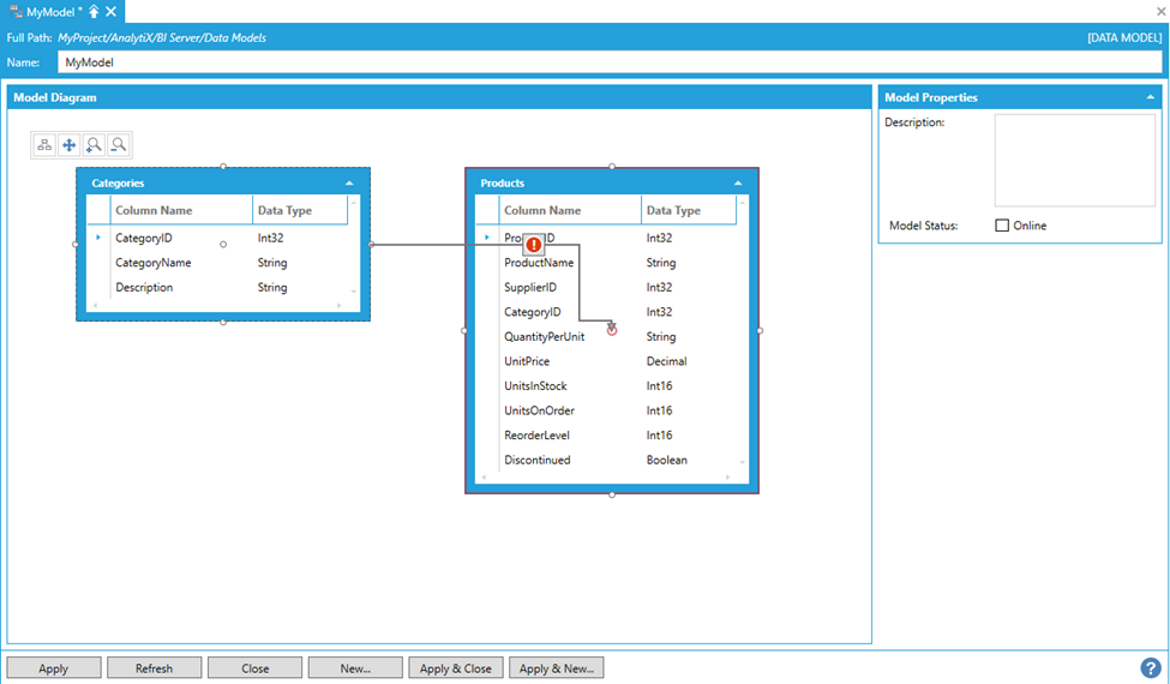Open help with the question mark icon
The height and width of the screenshot is (684, 1170).
click(1150, 668)
